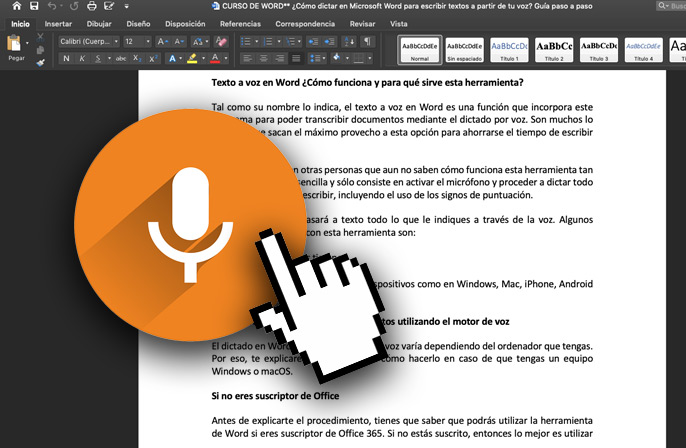Open the Calibri font name dropdown
The height and width of the screenshot is (448, 686).
pyautogui.click(x=87, y=41)
